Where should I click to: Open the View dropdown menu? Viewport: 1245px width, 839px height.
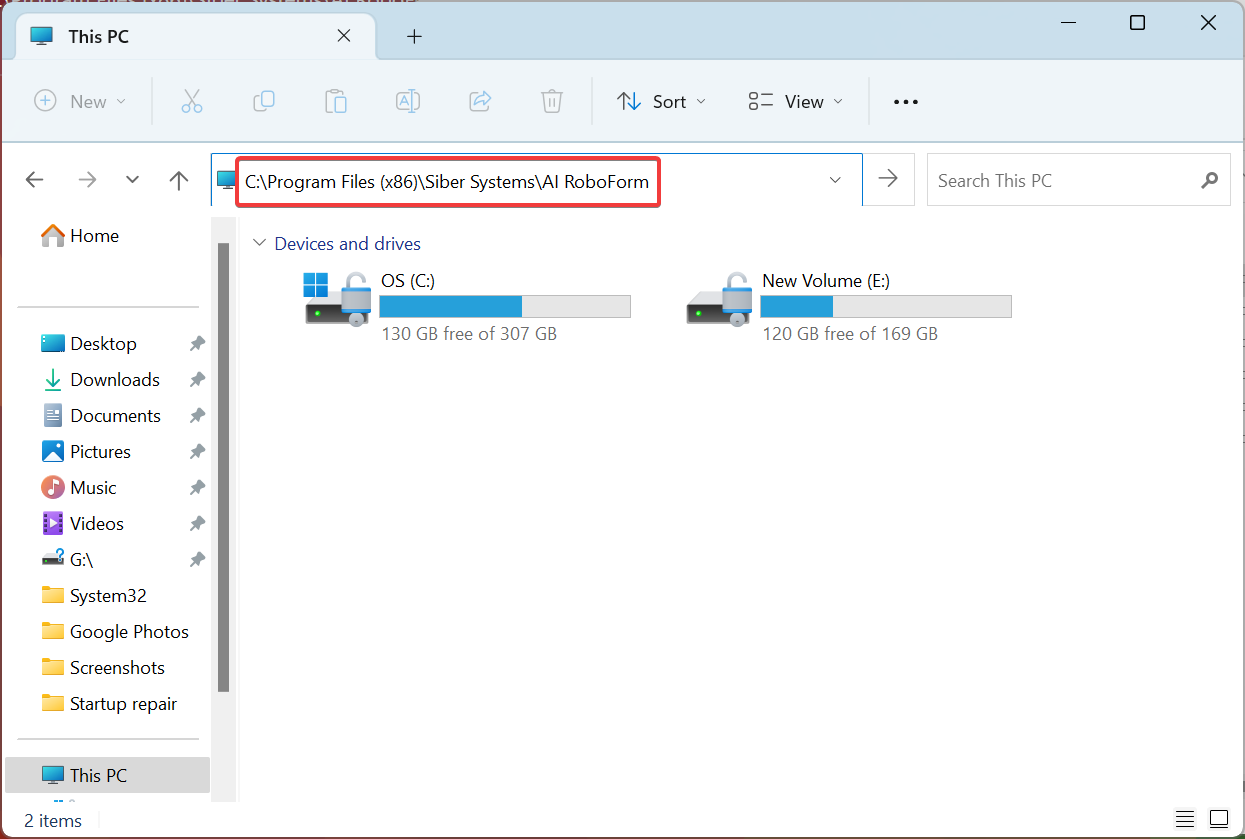[x=796, y=101]
